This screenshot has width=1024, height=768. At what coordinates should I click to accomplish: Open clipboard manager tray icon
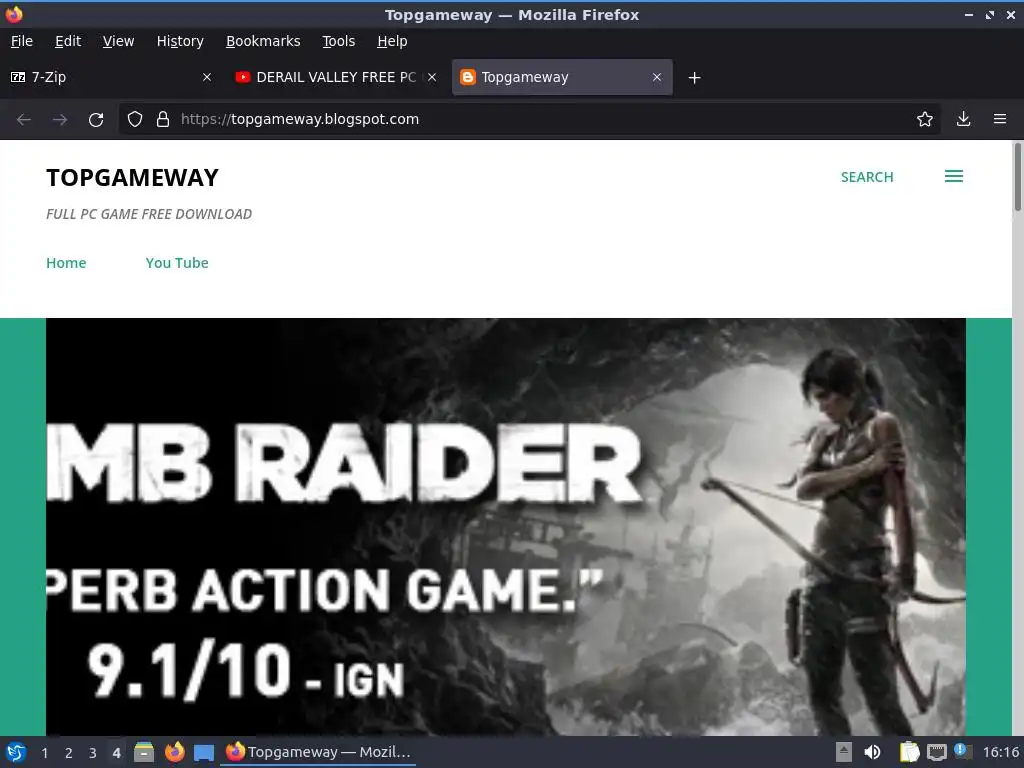(909, 752)
